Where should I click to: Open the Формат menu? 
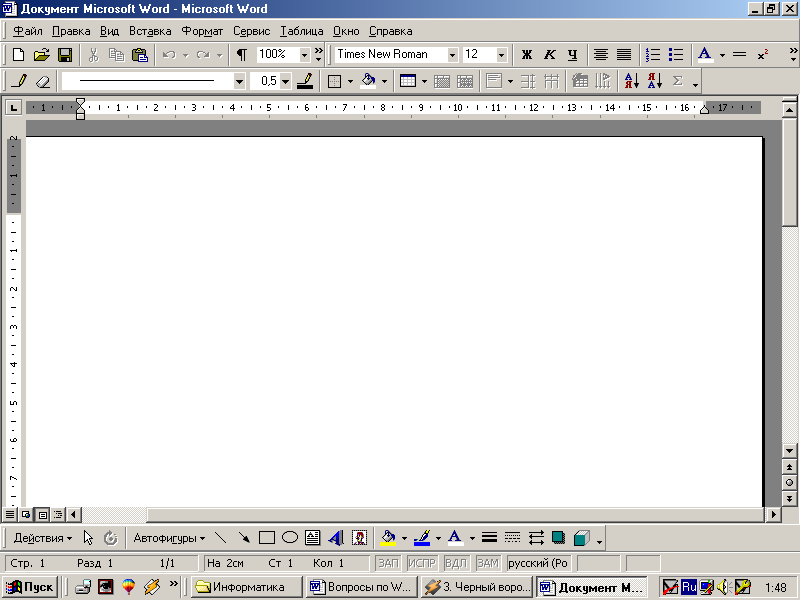(202, 31)
